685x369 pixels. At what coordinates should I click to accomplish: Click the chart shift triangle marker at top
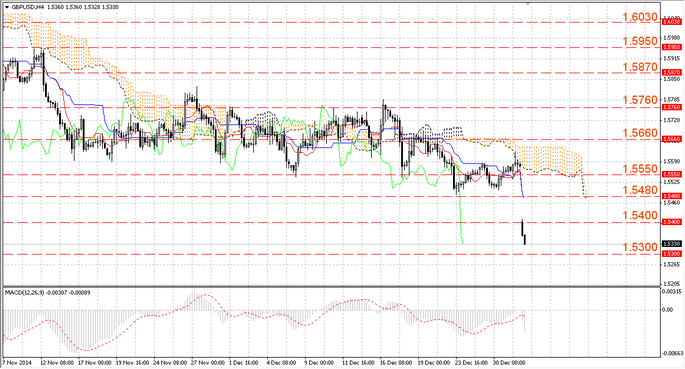(x=528, y=3)
